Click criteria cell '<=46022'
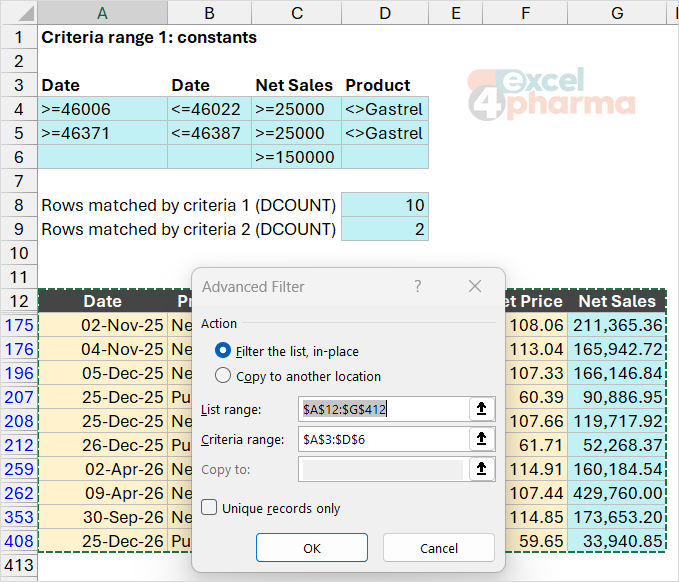Viewport: 679px width, 582px height. [209, 109]
